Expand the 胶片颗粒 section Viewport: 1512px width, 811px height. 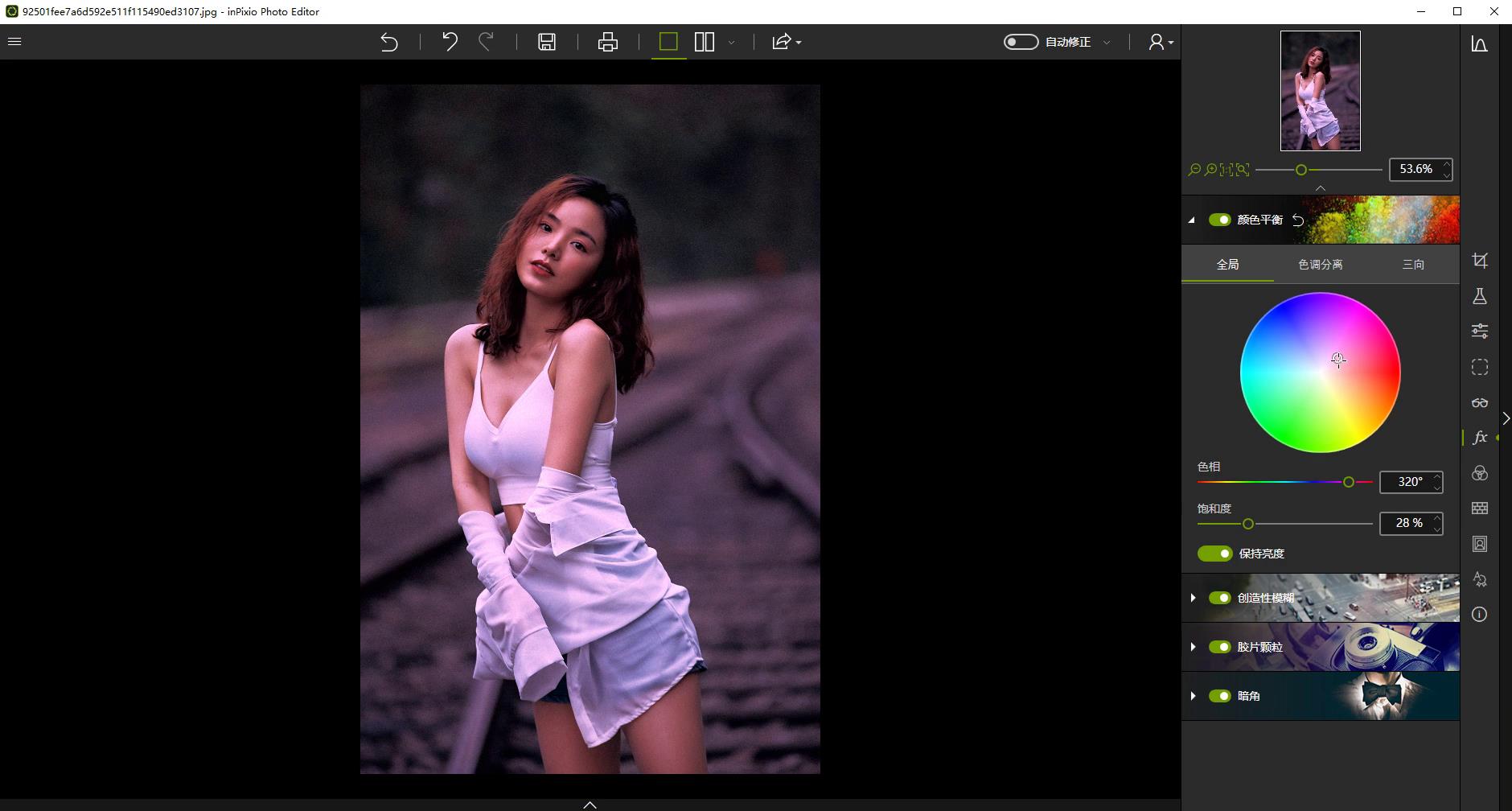pyautogui.click(x=1193, y=647)
